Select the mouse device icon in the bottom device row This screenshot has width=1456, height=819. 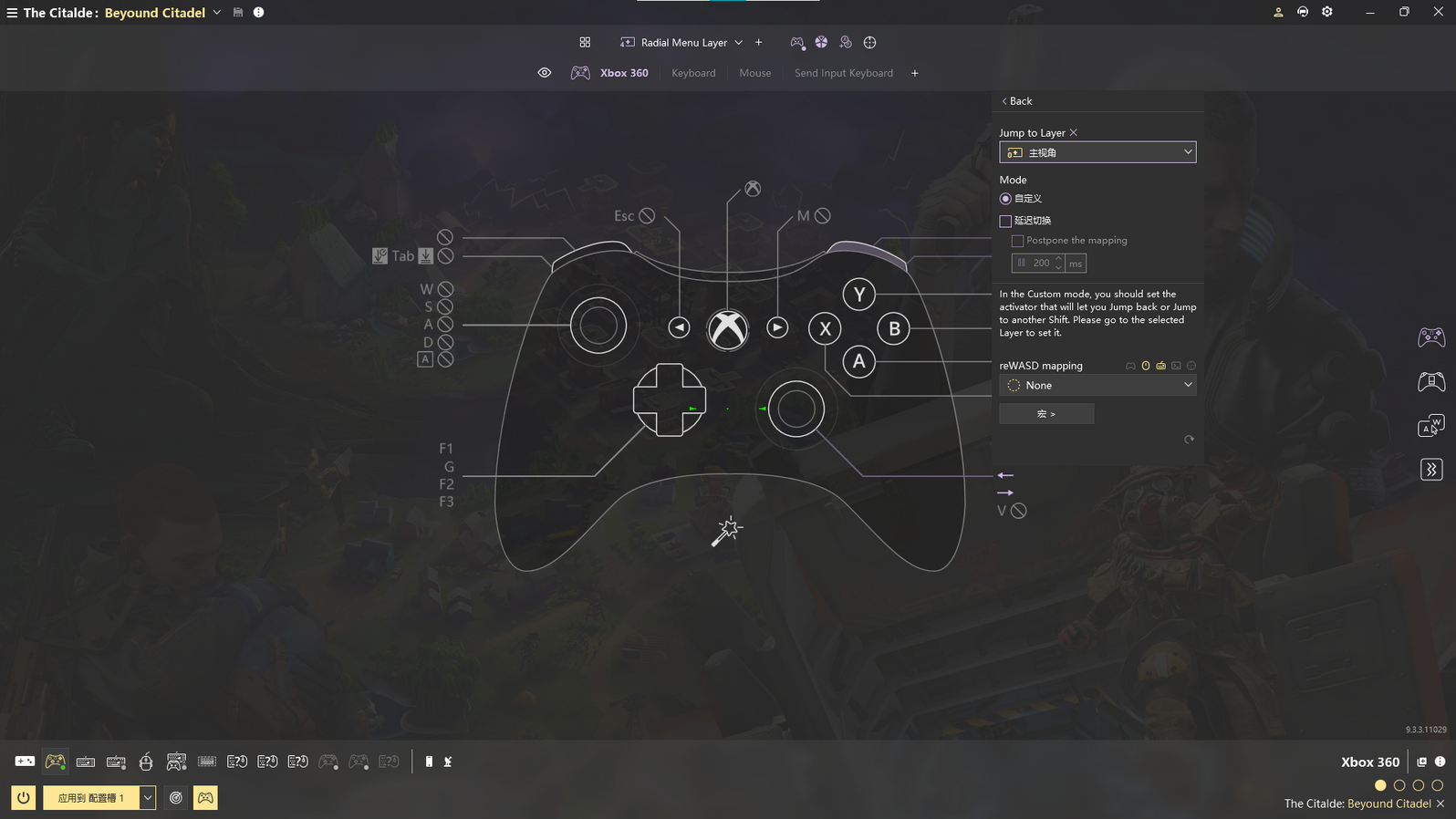click(146, 762)
